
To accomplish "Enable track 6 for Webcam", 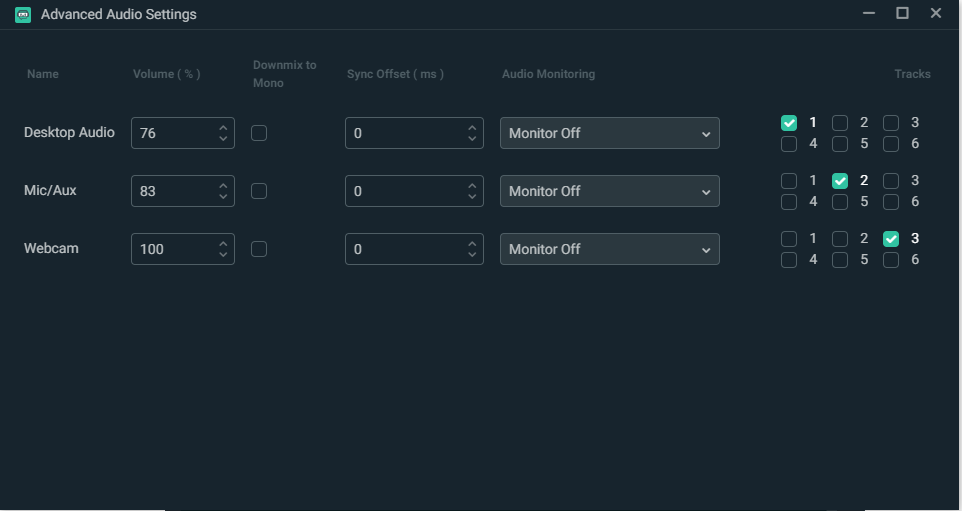I will coord(891,260).
